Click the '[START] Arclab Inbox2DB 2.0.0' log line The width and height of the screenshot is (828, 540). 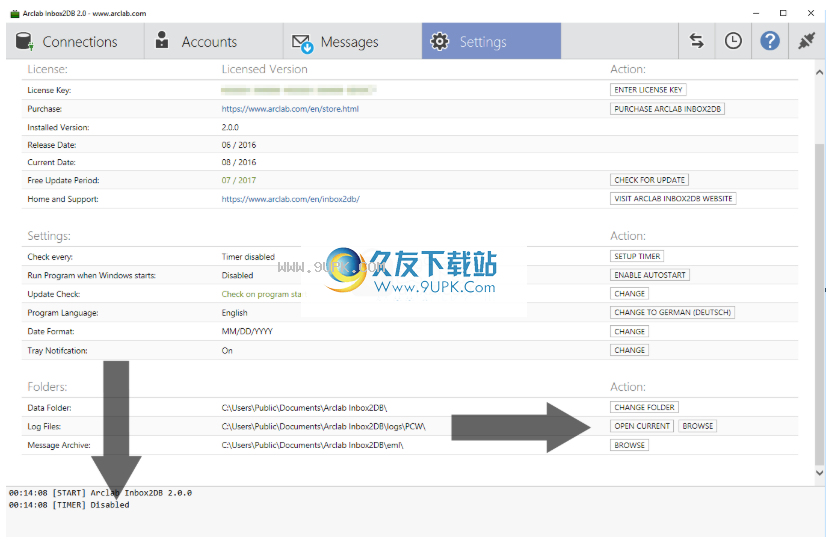tap(100, 492)
